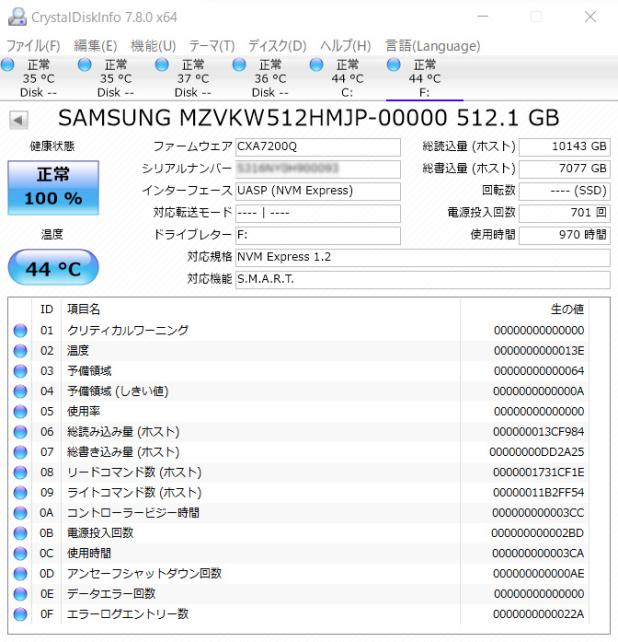
Task: Click the status icon for ID 04 row
Action: pos(20,391)
